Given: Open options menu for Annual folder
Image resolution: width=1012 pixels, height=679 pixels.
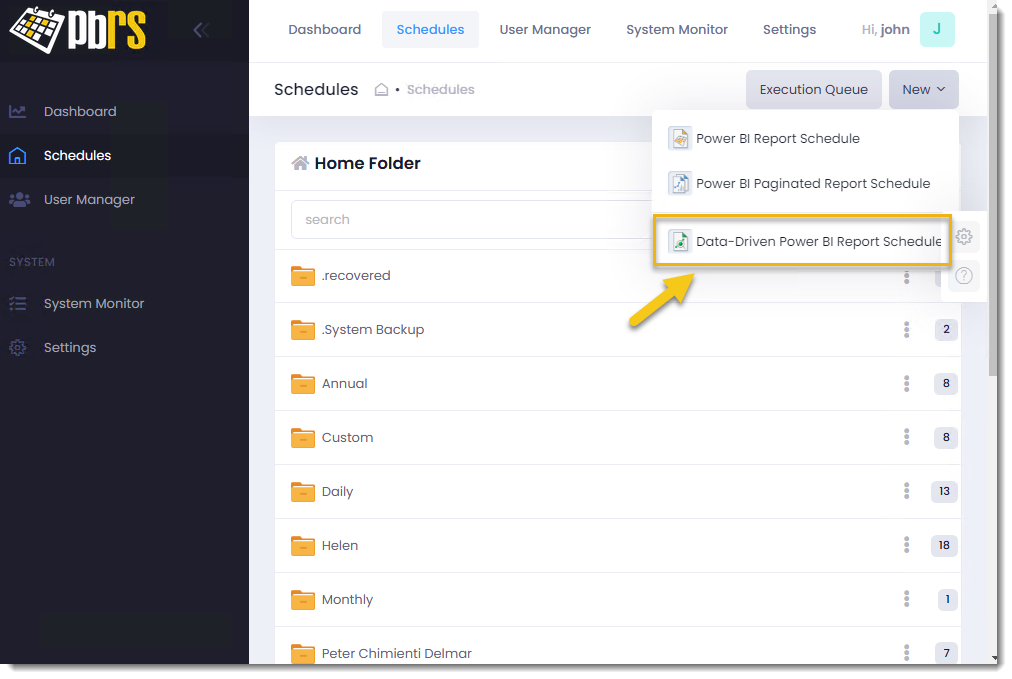Looking at the screenshot, I should (906, 384).
